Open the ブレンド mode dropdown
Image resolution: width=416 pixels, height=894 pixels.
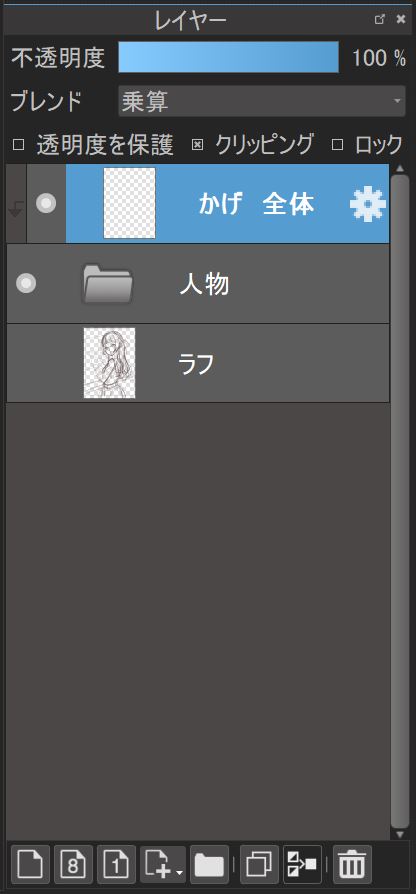click(x=262, y=101)
